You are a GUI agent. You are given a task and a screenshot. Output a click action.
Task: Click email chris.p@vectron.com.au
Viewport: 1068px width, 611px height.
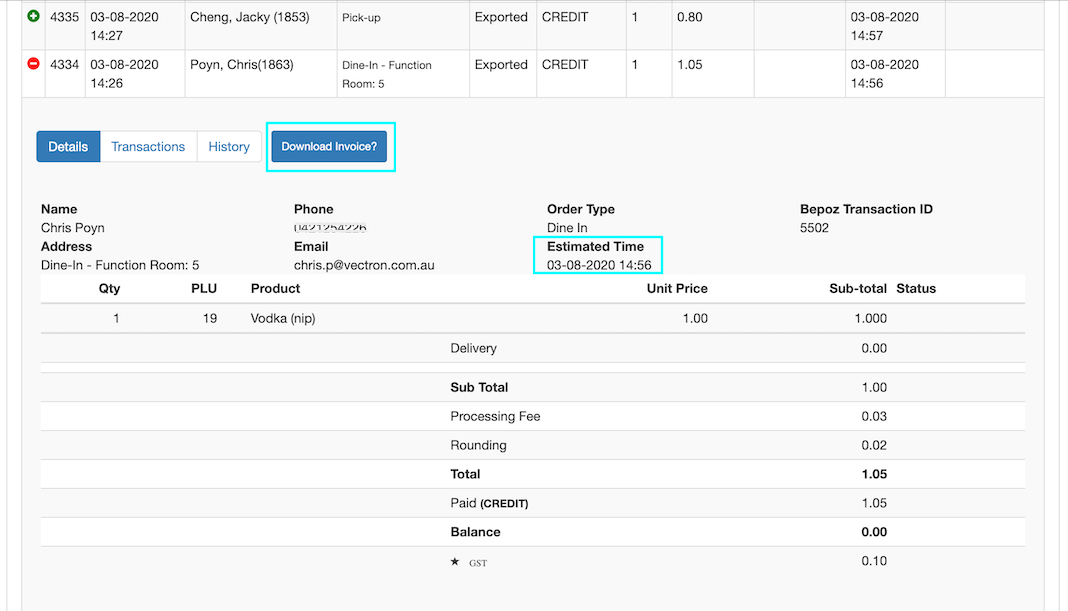[364, 266]
